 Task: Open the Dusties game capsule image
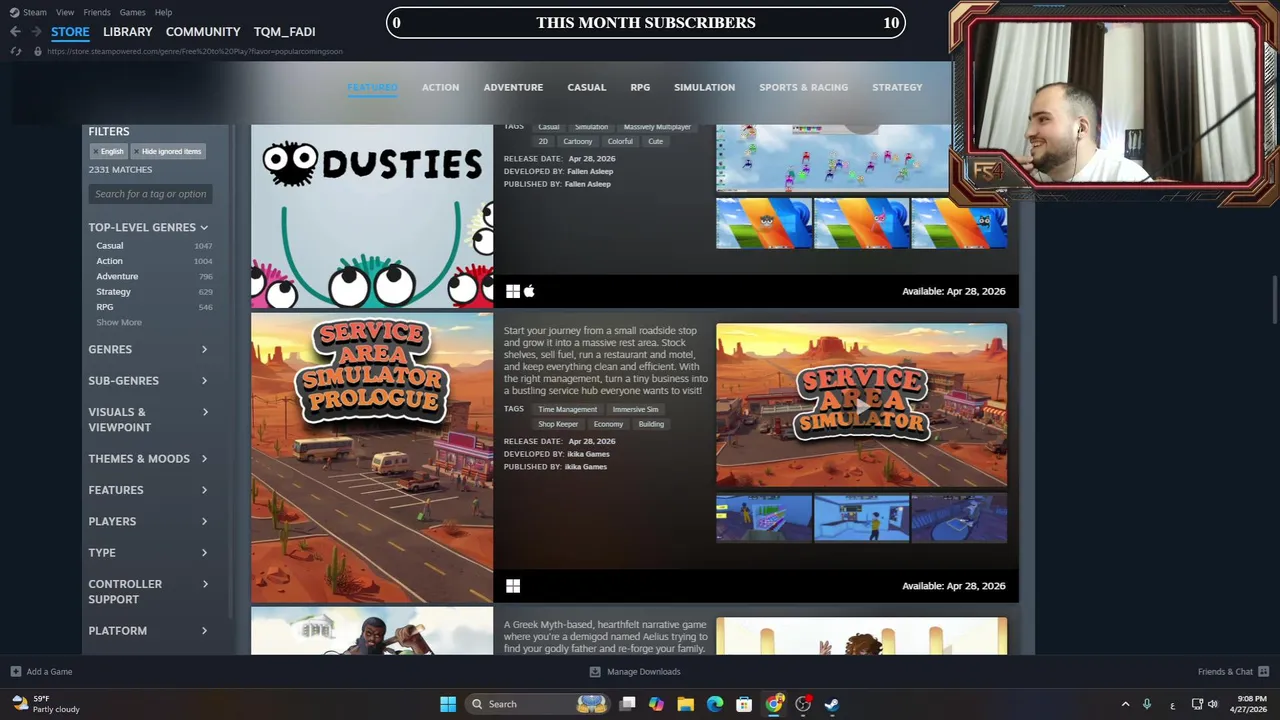tap(372, 216)
